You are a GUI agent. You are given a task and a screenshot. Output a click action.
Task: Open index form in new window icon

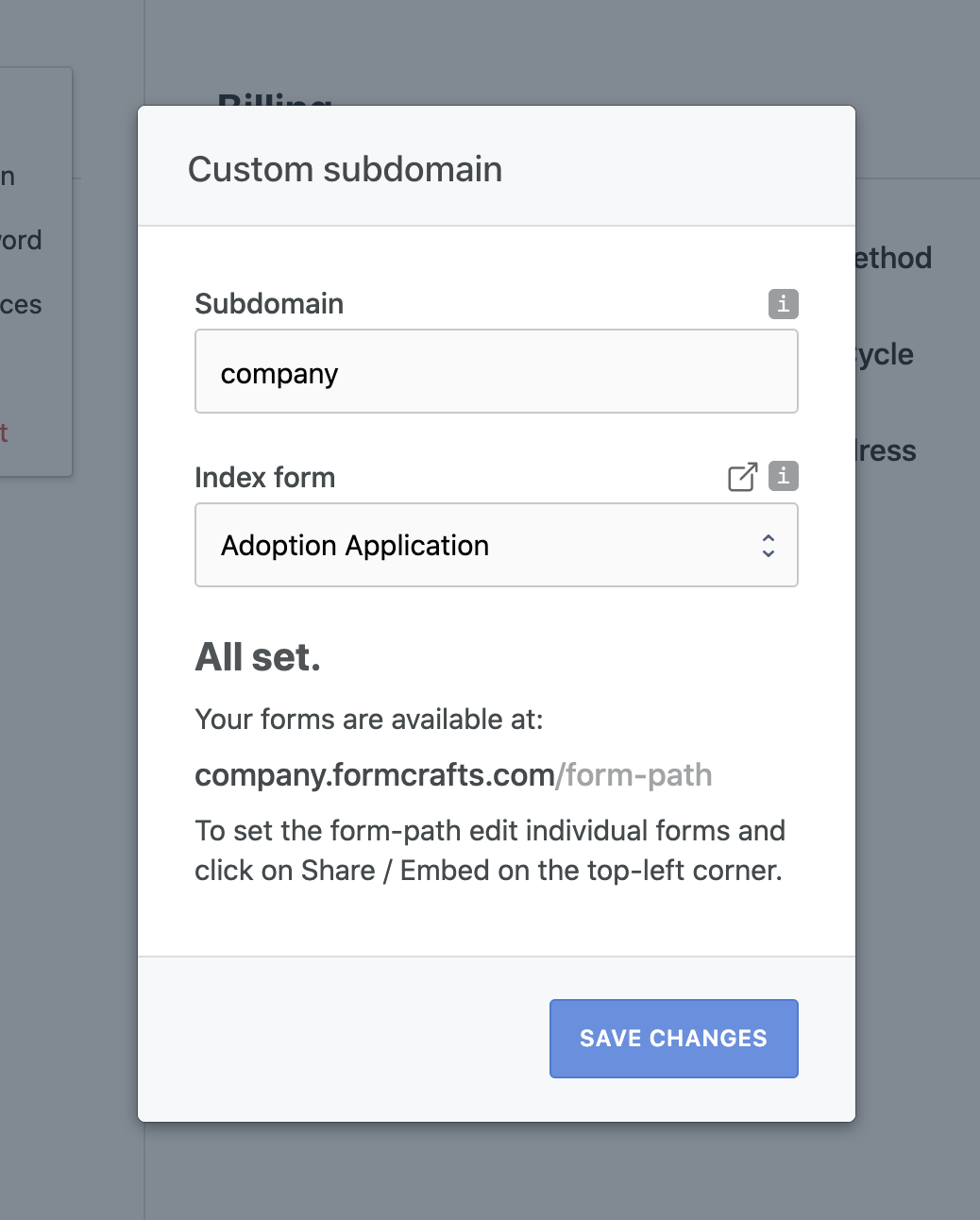click(x=743, y=477)
